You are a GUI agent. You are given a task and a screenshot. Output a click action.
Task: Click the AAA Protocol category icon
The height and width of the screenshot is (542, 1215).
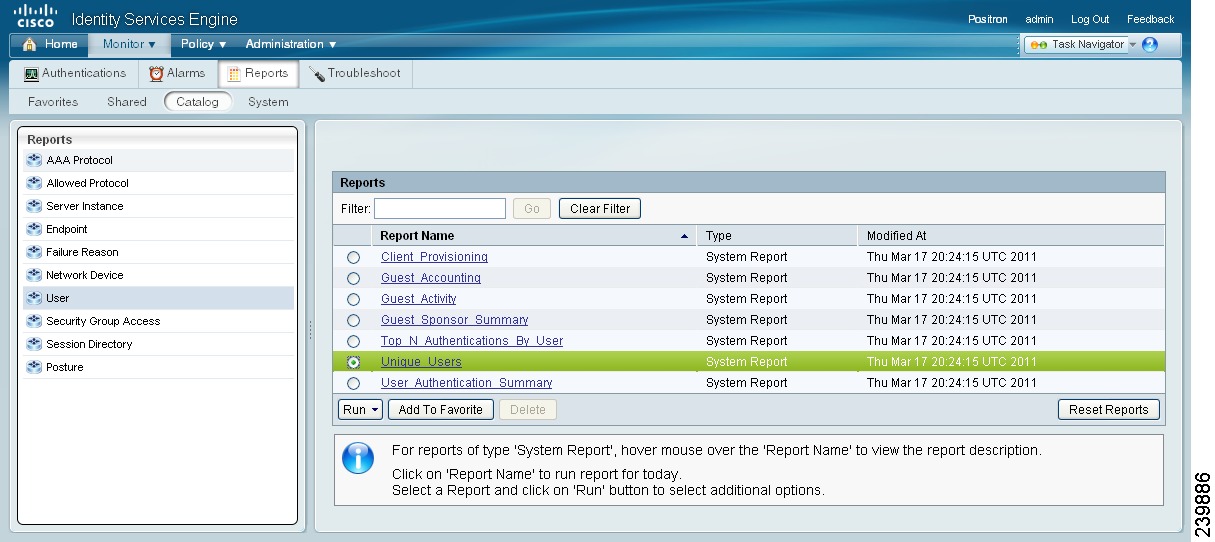coord(34,160)
